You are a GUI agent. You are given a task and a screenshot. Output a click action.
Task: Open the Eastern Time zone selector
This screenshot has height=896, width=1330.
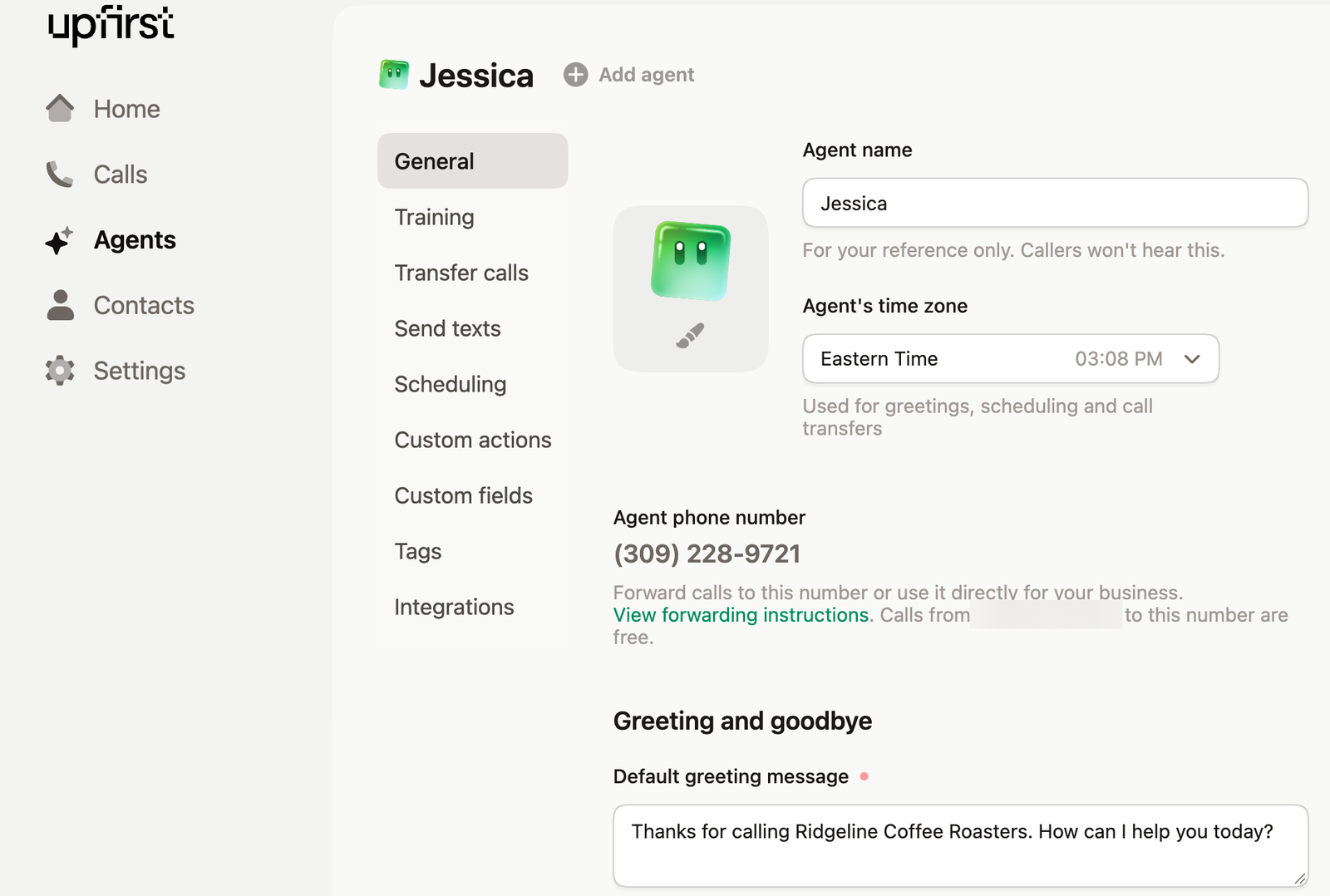coord(1011,359)
